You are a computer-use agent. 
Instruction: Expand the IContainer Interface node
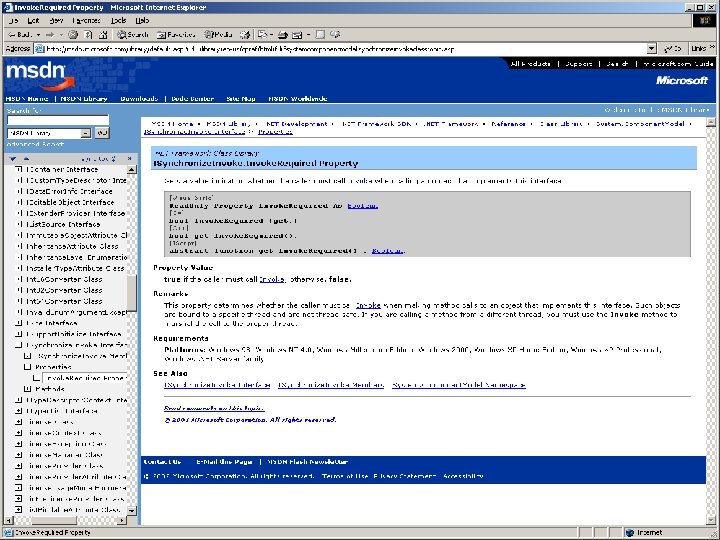pos(19,169)
